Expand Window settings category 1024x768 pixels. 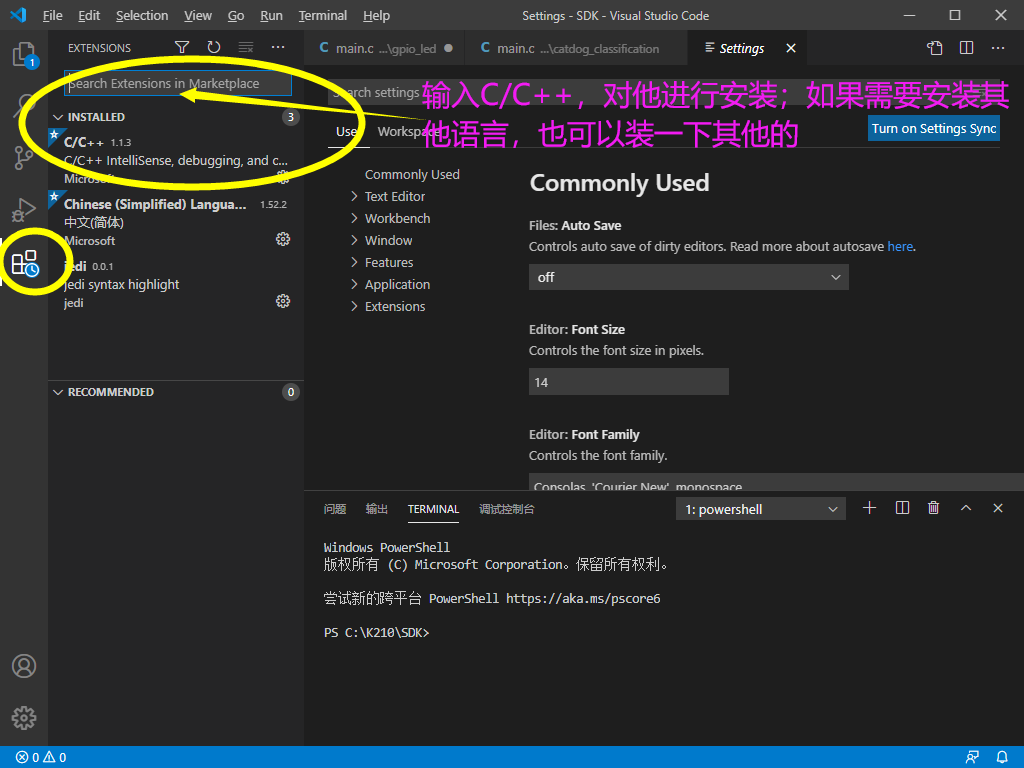388,240
